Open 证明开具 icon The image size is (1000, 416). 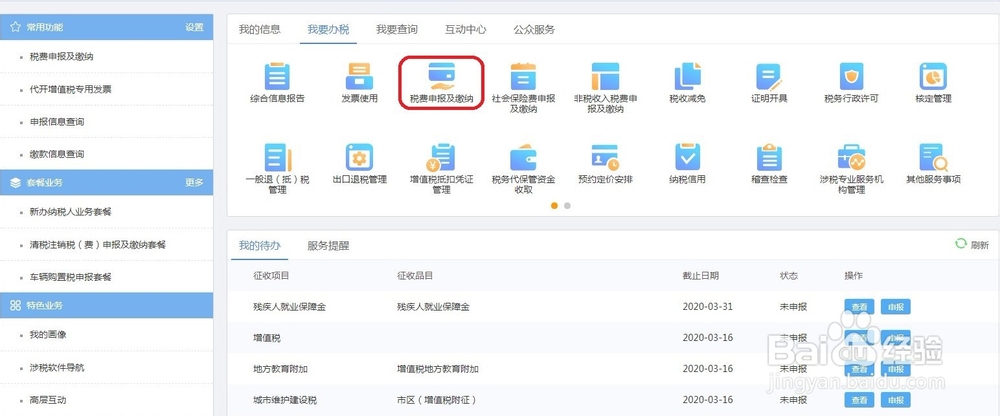pos(769,77)
